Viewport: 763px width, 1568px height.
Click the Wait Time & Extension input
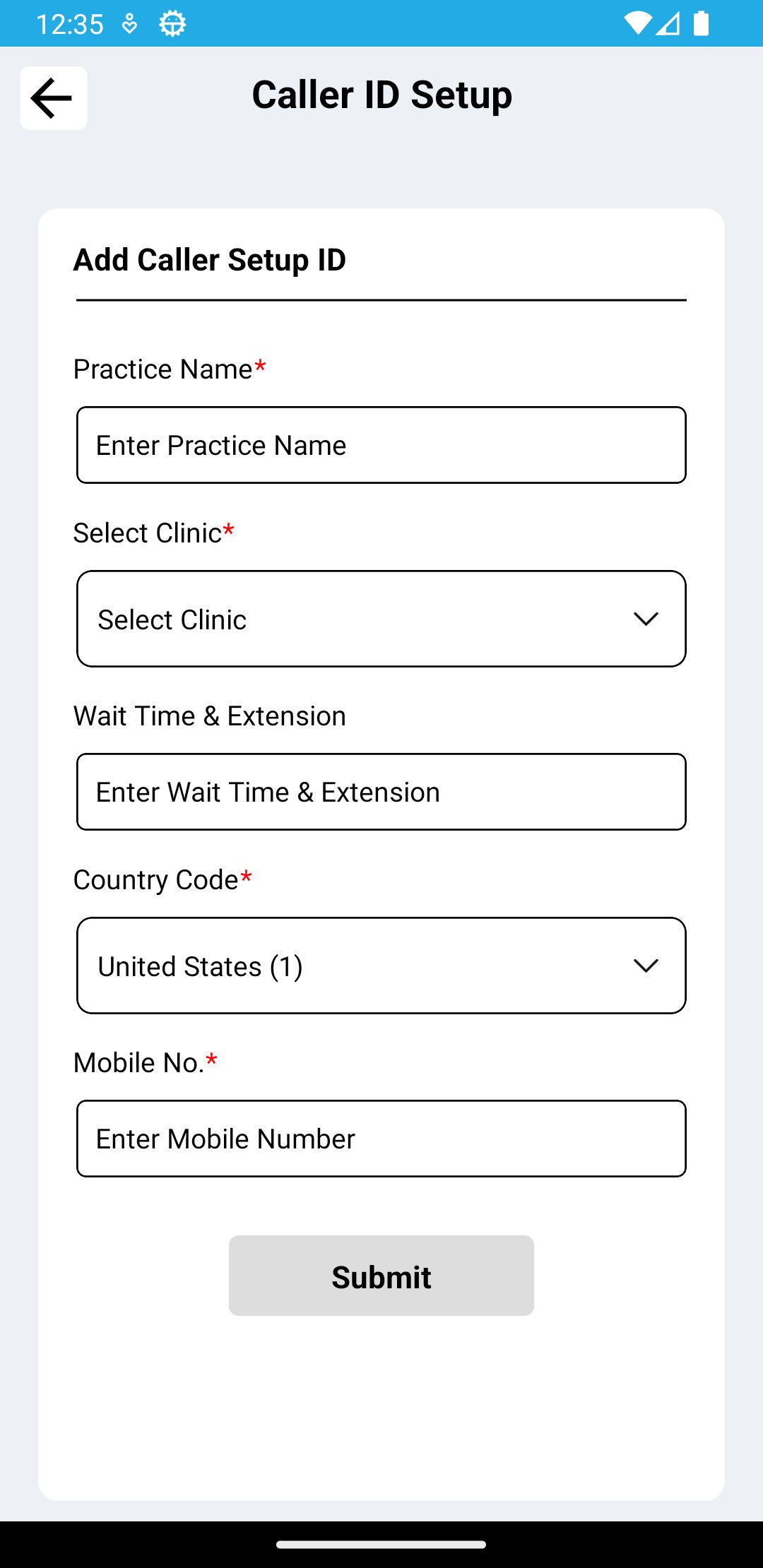coord(381,792)
